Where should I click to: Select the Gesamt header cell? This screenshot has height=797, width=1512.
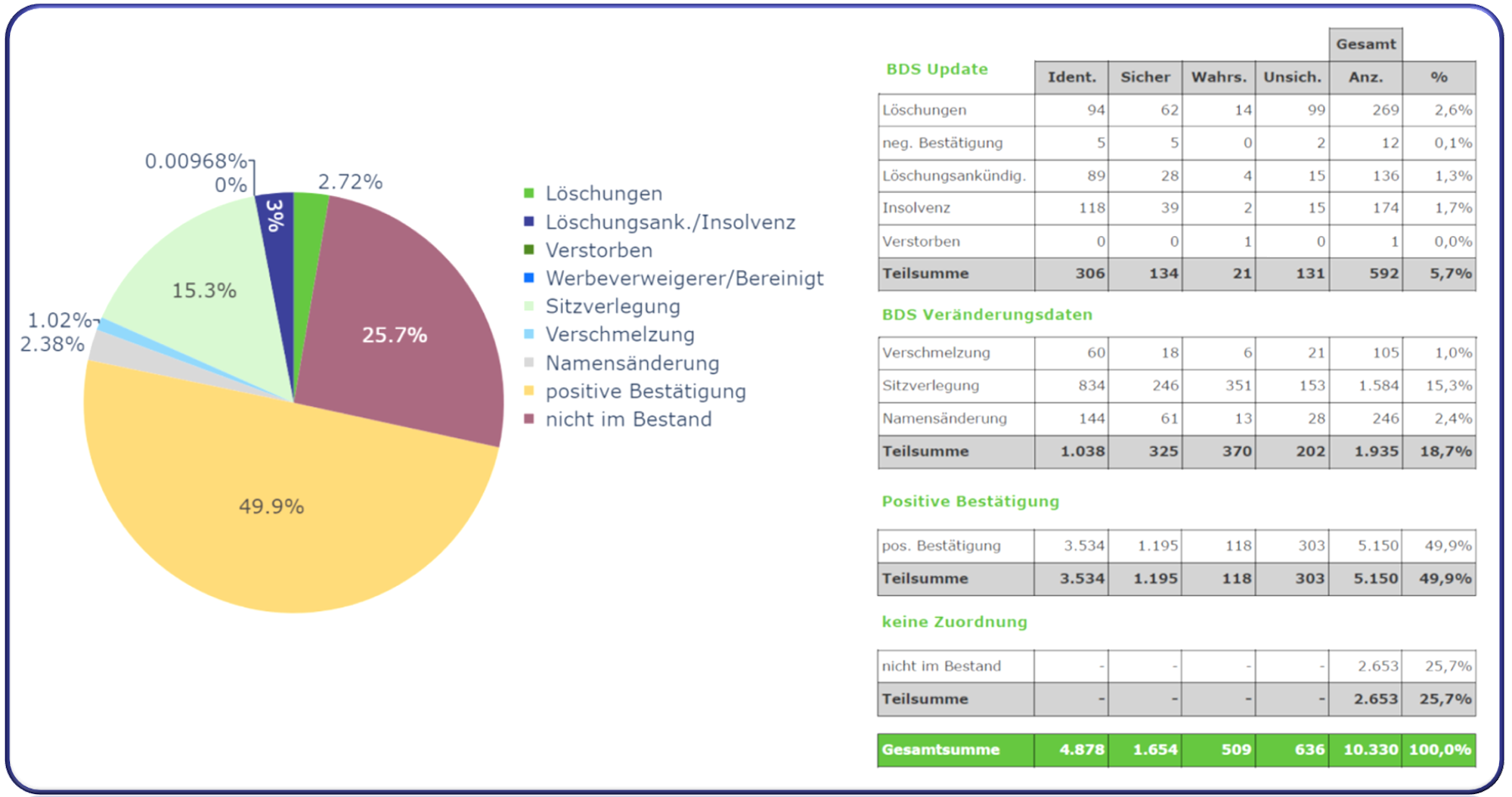(x=1365, y=44)
